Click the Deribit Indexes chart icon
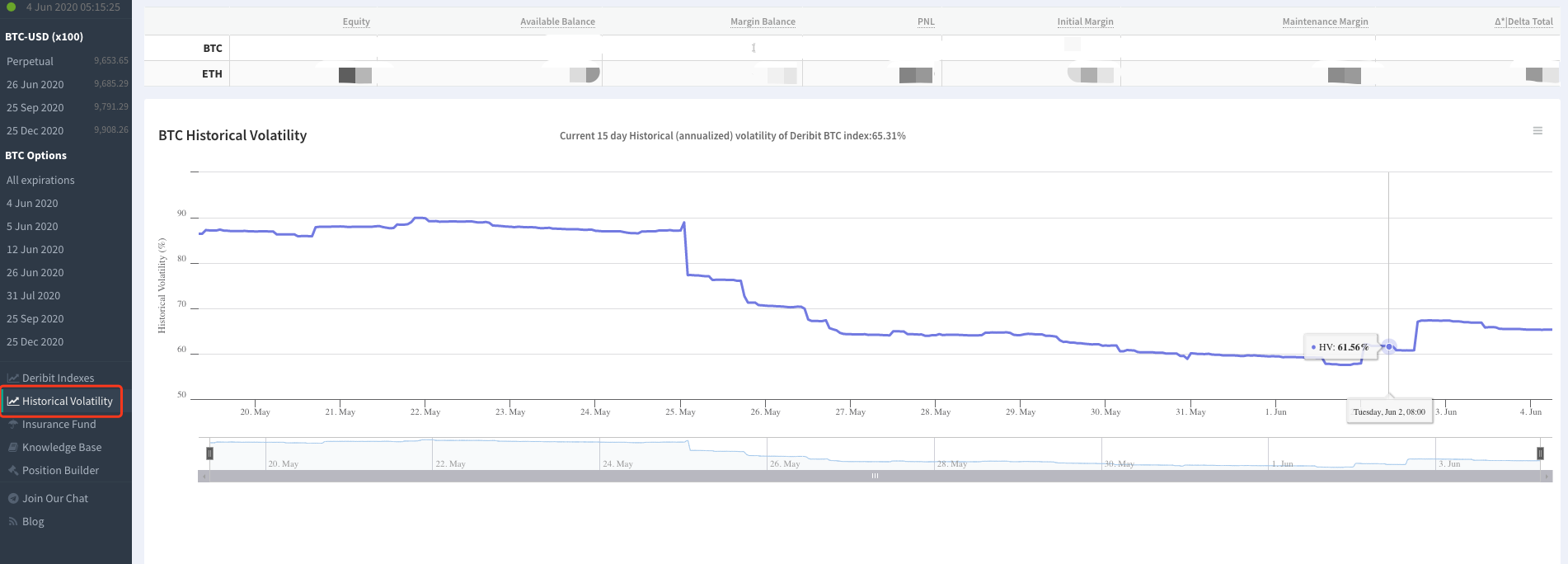 tap(13, 378)
